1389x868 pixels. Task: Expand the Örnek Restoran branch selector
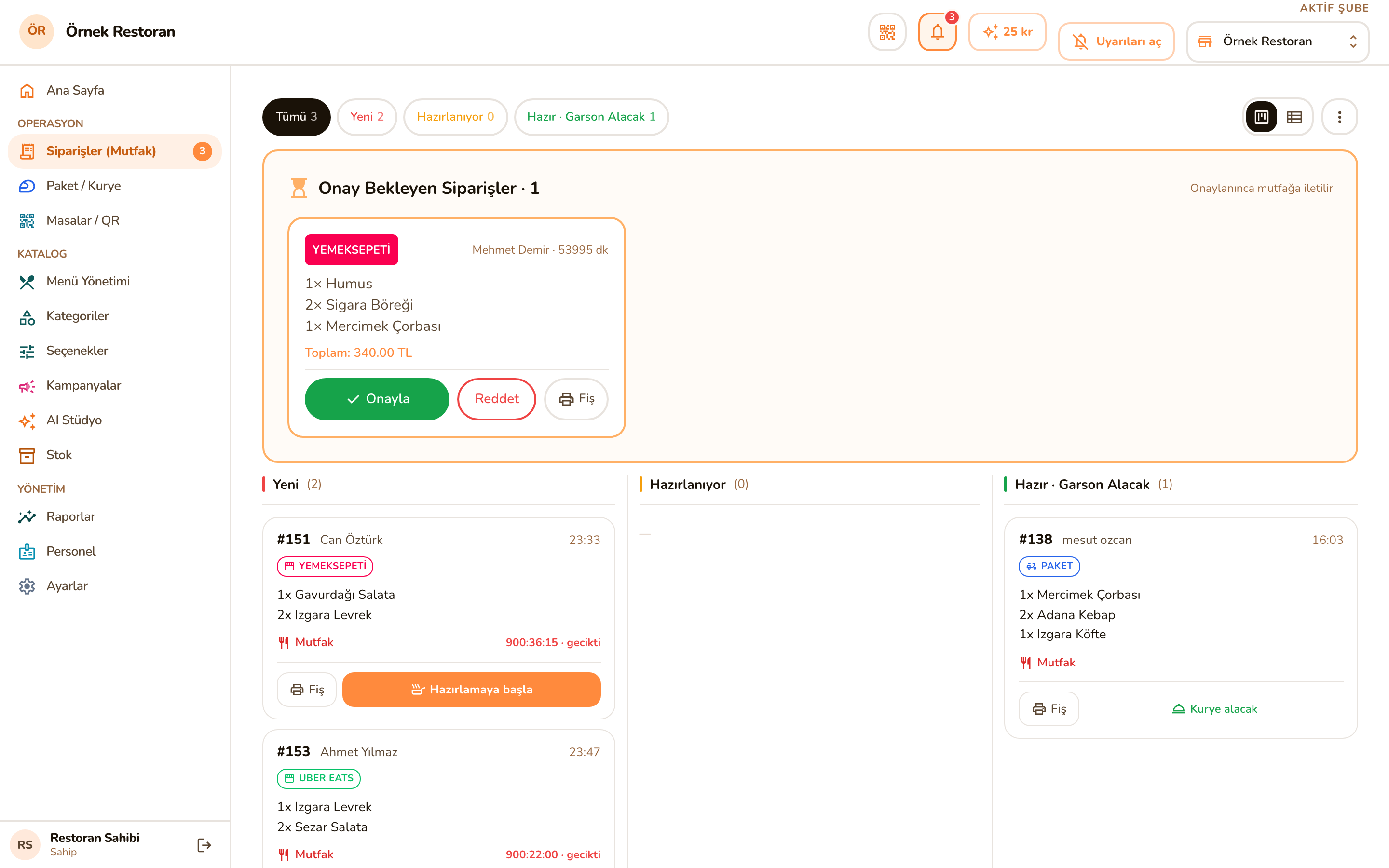[1277, 41]
